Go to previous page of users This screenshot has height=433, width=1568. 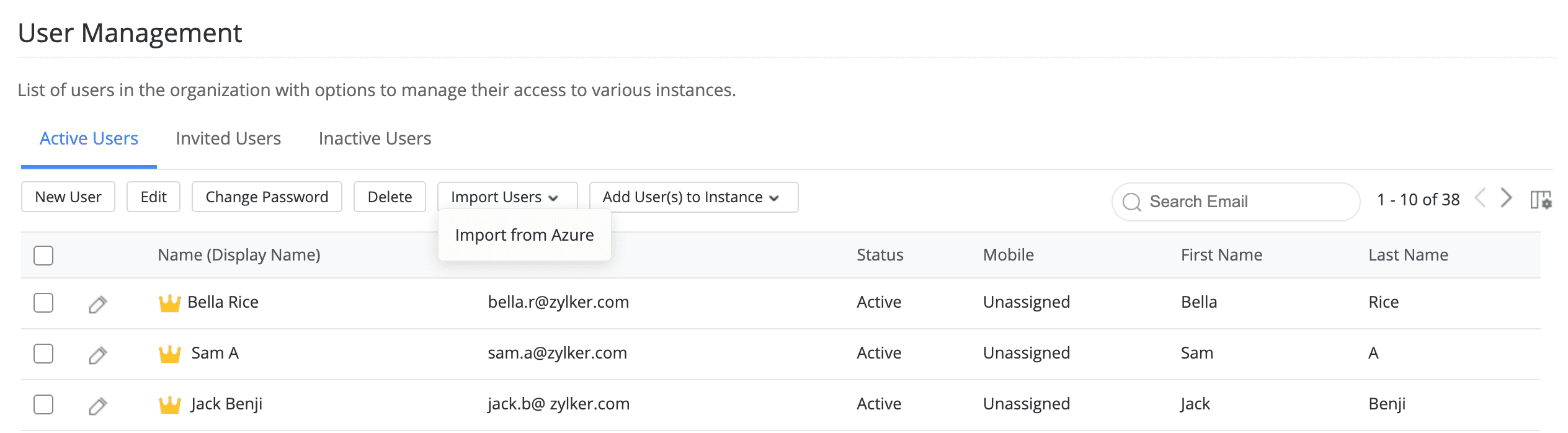pos(1481,199)
